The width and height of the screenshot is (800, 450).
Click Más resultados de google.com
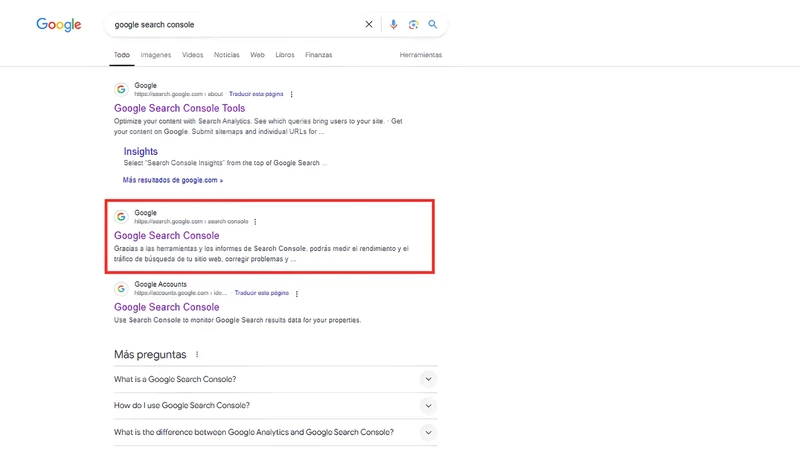click(172, 180)
